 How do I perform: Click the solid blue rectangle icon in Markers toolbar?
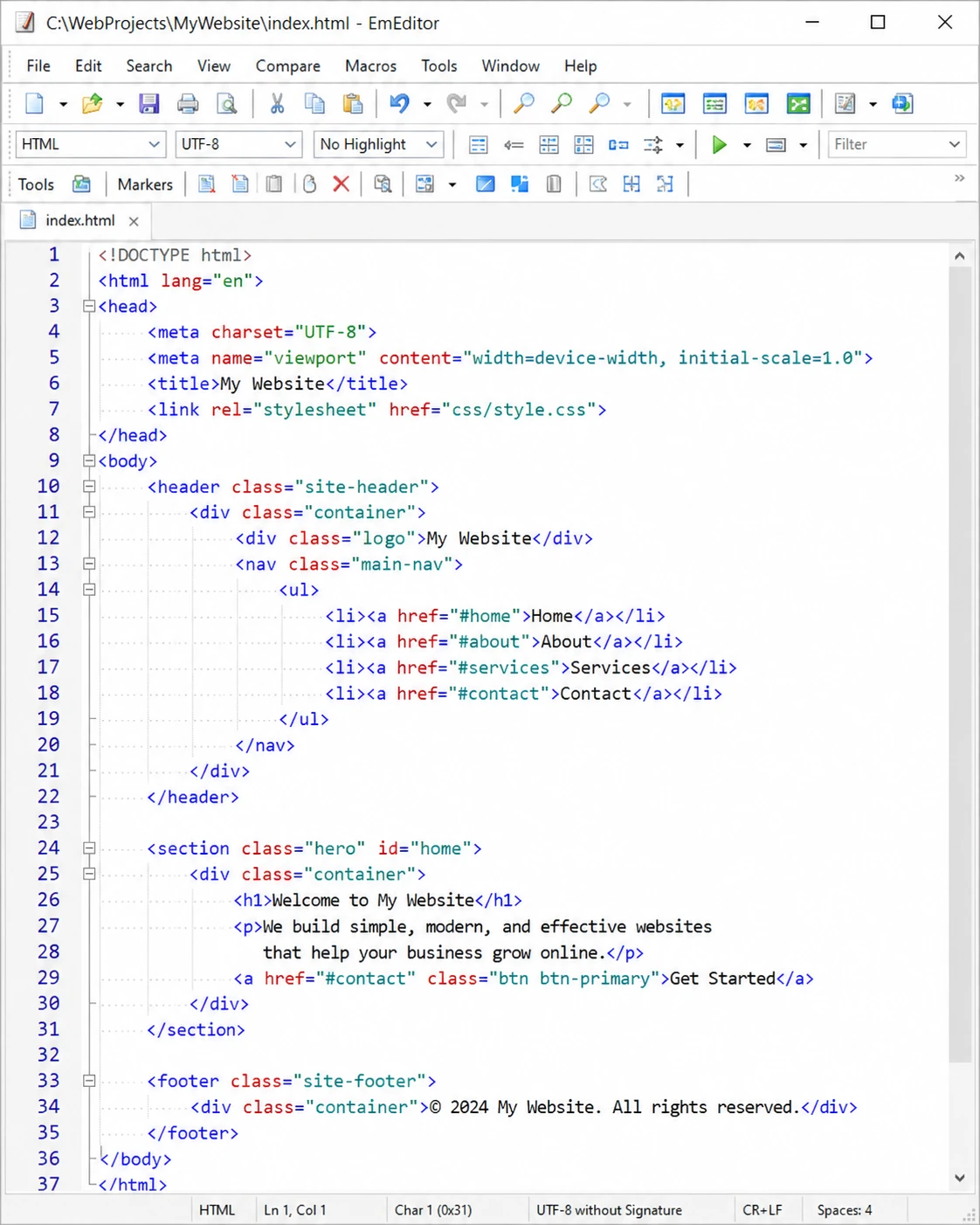486,184
